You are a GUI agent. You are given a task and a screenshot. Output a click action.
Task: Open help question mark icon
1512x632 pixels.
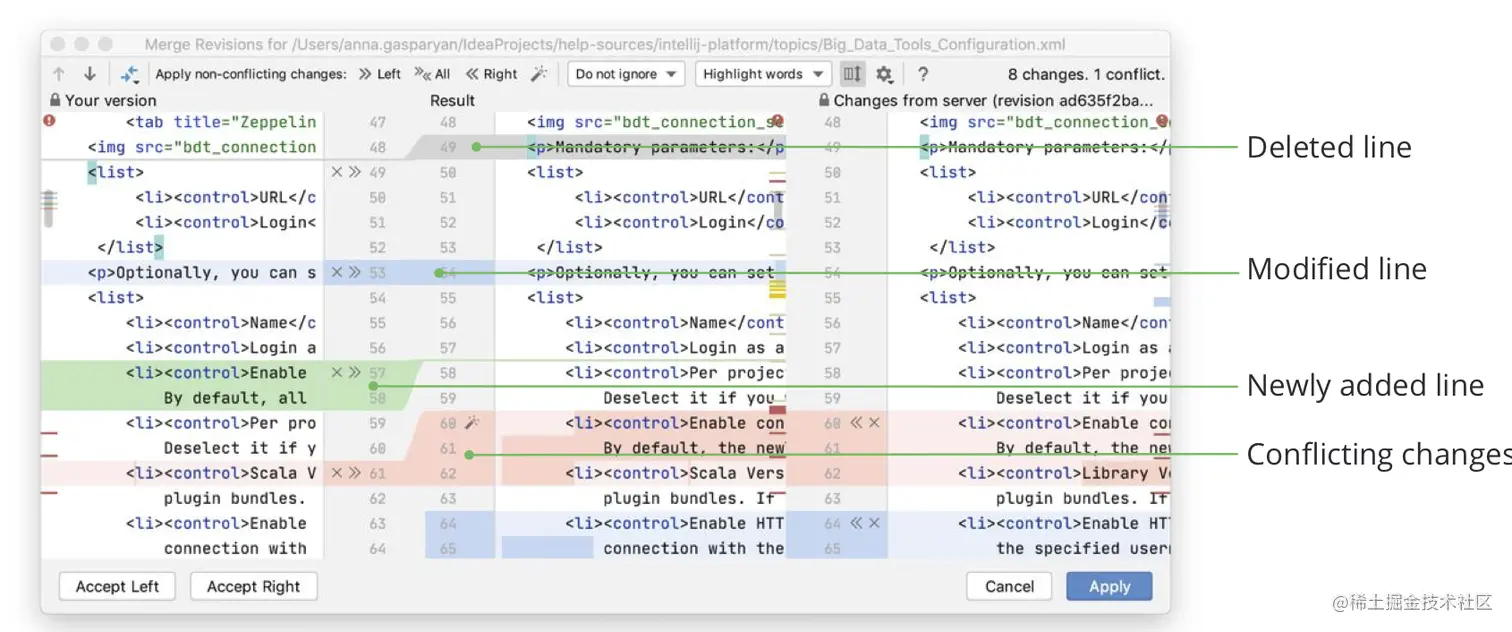[x=923, y=74]
